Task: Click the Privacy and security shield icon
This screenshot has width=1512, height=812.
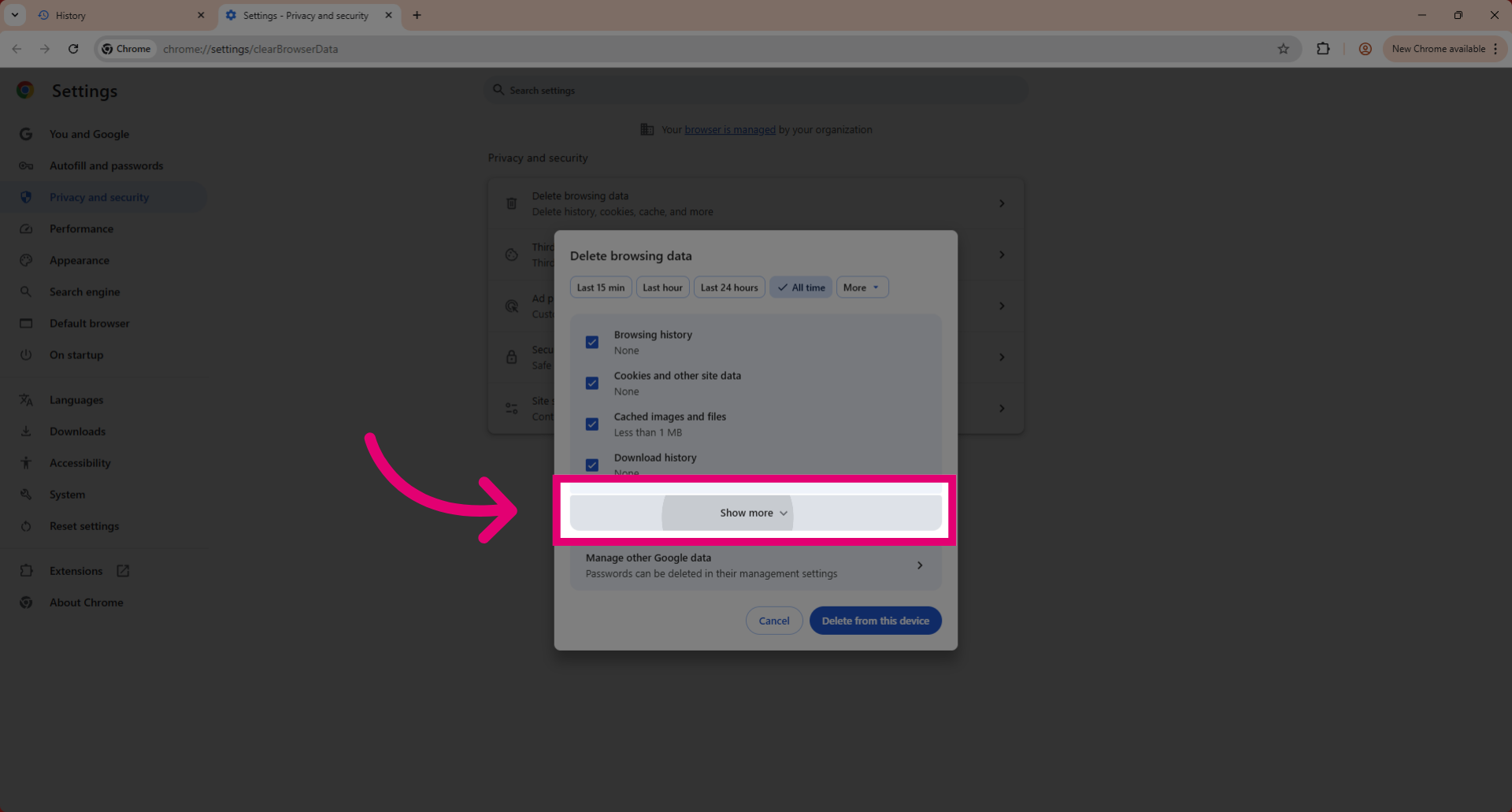Action: pyautogui.click(x=26, y=197)
